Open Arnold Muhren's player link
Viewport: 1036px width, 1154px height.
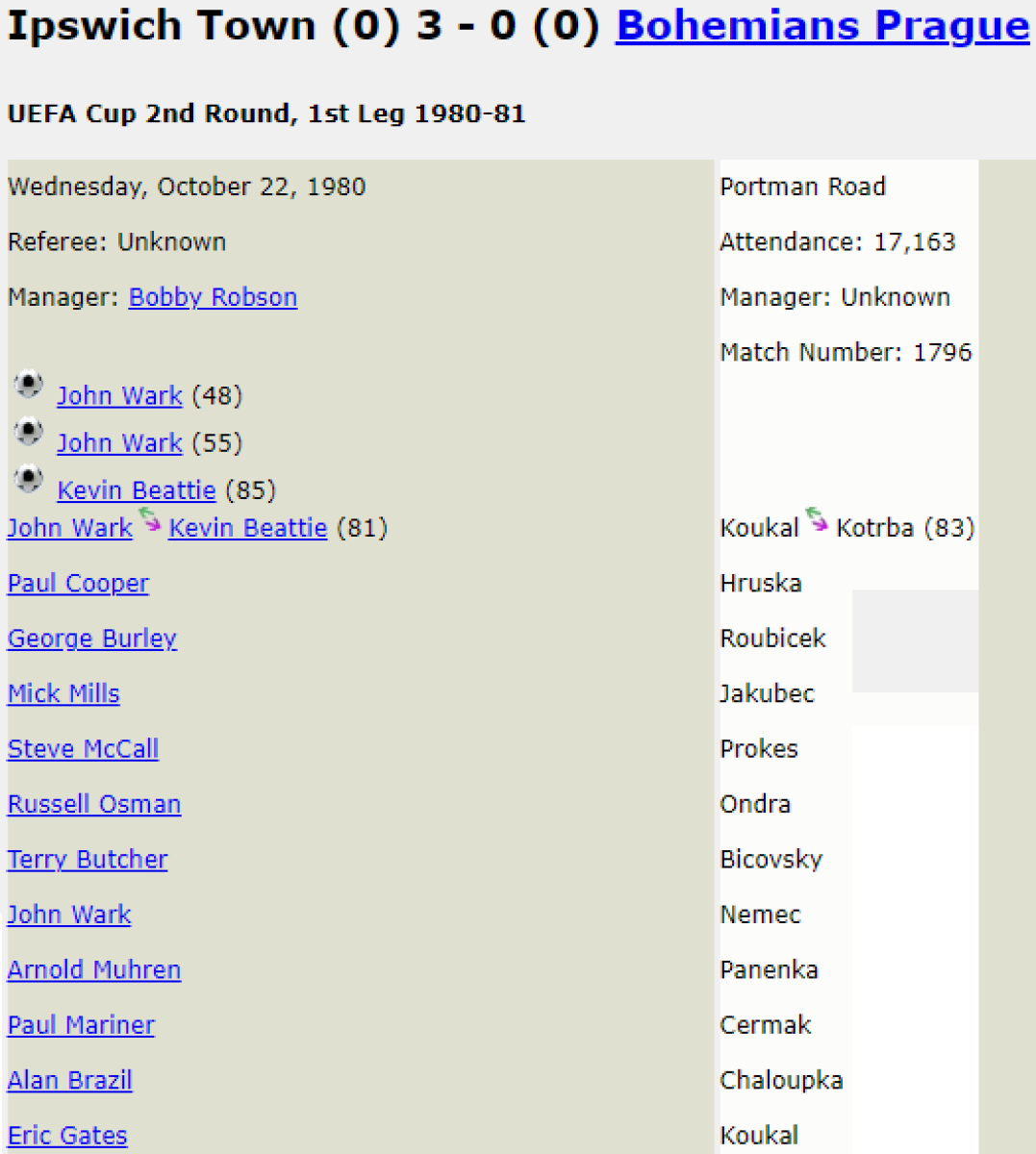coord(94,970)
